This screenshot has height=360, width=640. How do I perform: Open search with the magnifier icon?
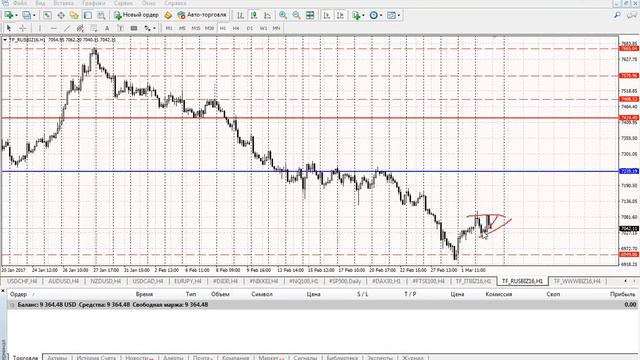point(617,15)
